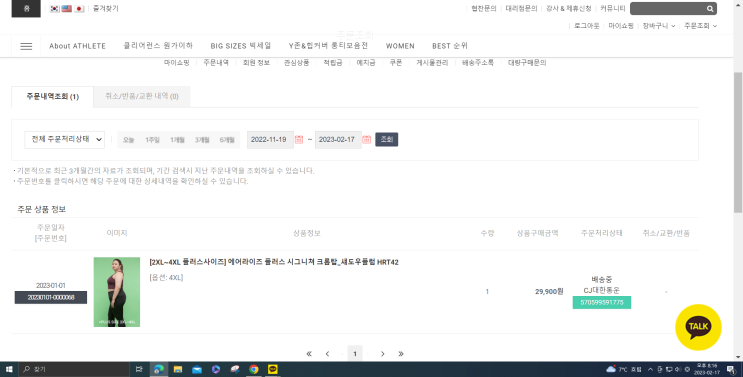The height and width of the screenshot is (377, 743).
Task: Click the end date field 2023-02-17
Action: (338, 140)
